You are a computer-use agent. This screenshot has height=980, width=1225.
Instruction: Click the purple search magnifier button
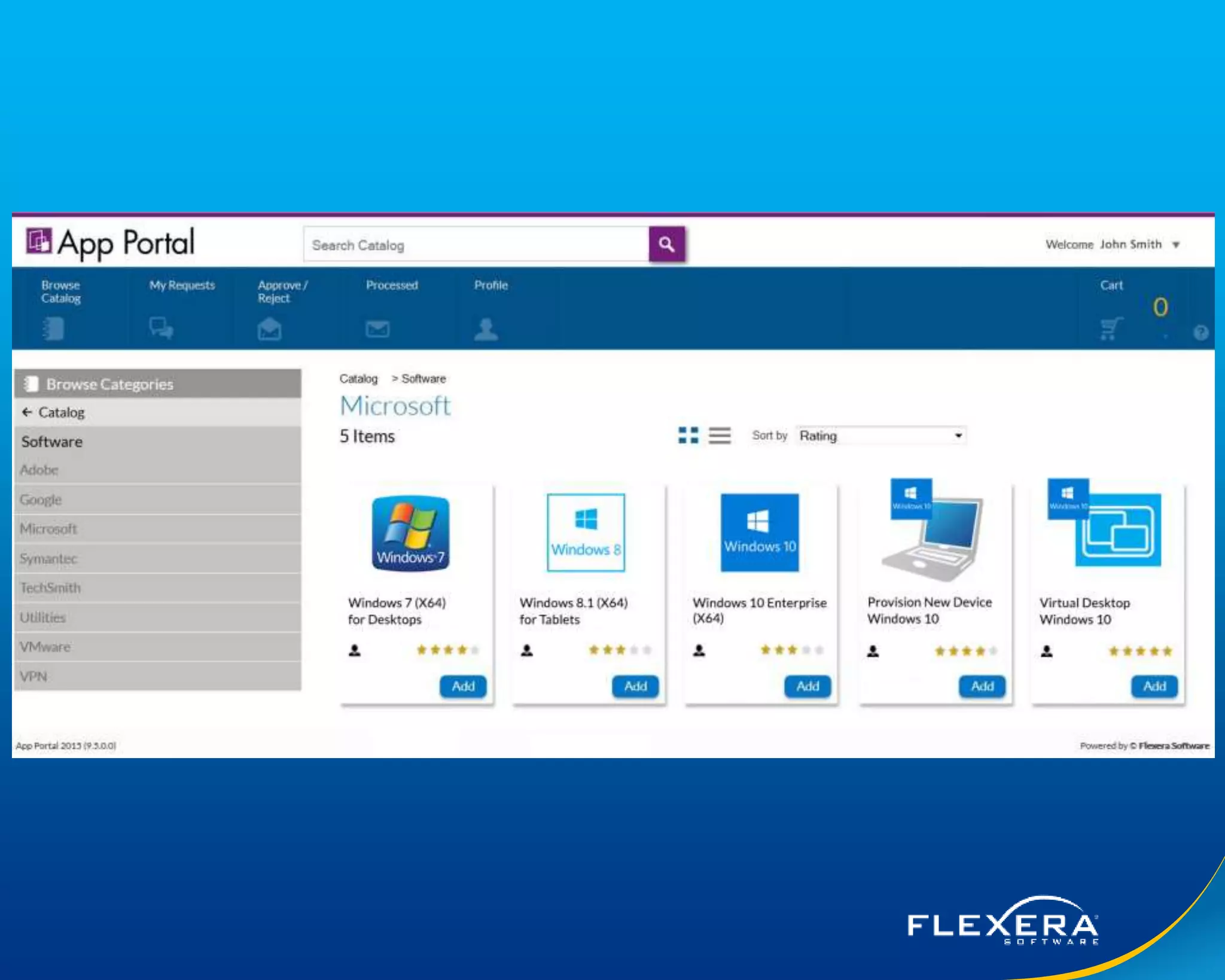point(666,244)
